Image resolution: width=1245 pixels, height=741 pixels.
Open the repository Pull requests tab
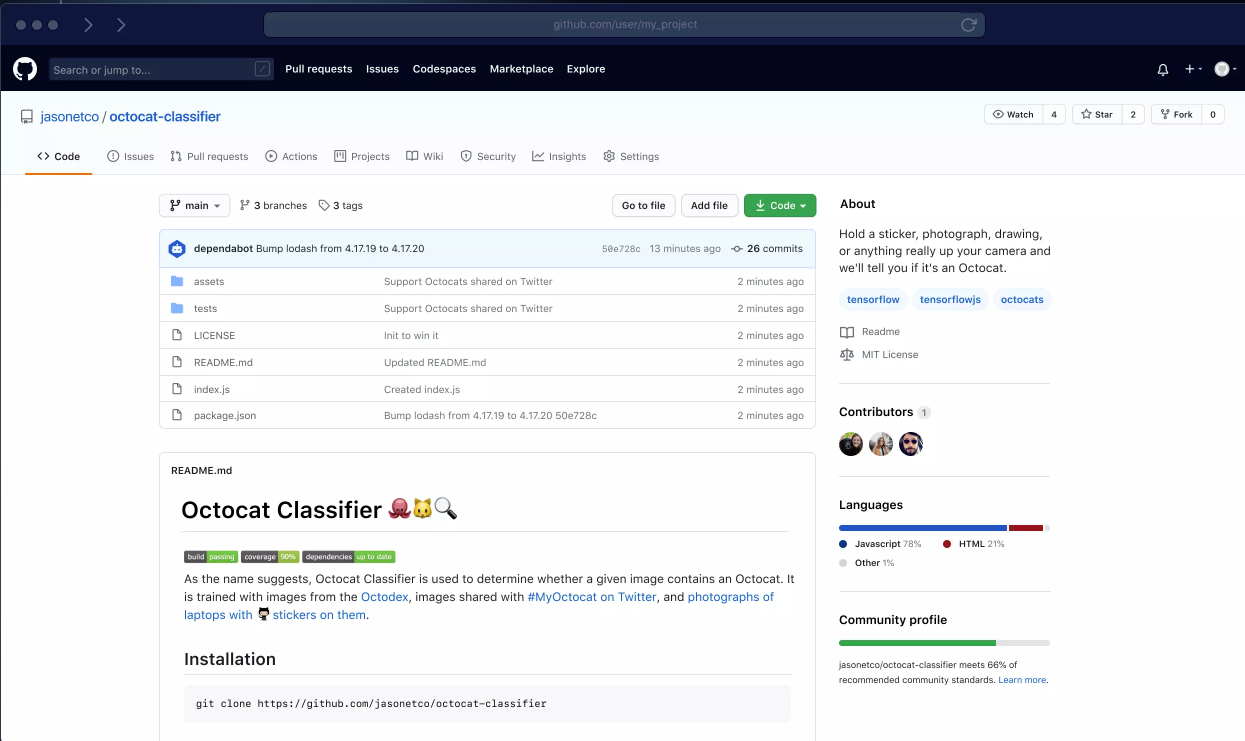pos(209,157)
